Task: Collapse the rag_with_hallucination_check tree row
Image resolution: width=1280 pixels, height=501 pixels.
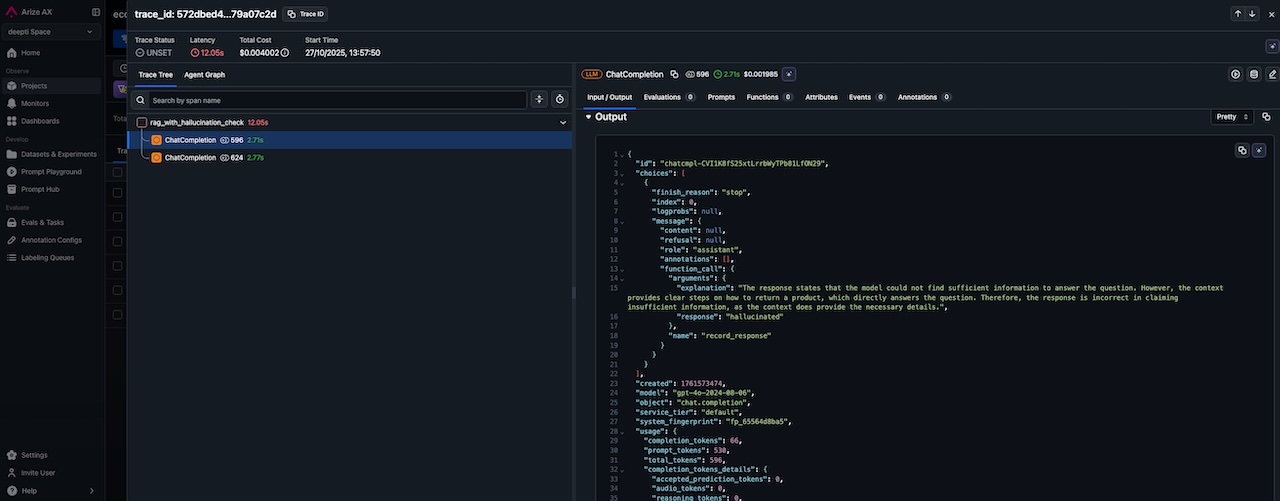Action: coord(563,122)
